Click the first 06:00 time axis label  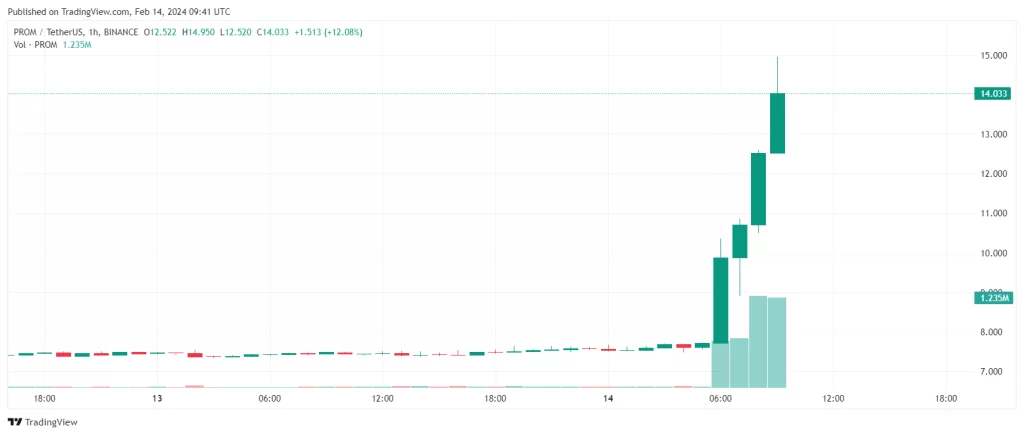tap(269, 398)
